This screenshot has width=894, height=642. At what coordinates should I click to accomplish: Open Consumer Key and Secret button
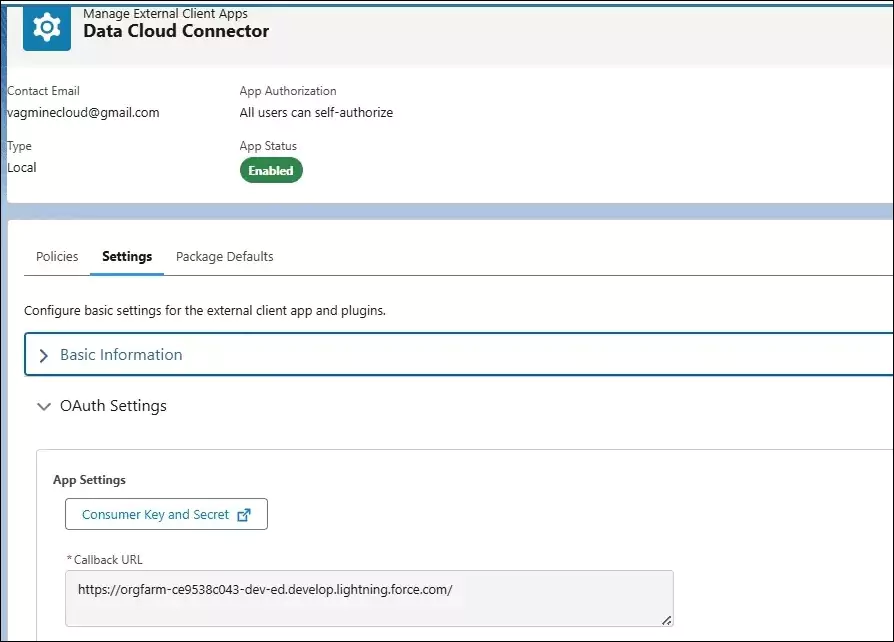[166, 514]
